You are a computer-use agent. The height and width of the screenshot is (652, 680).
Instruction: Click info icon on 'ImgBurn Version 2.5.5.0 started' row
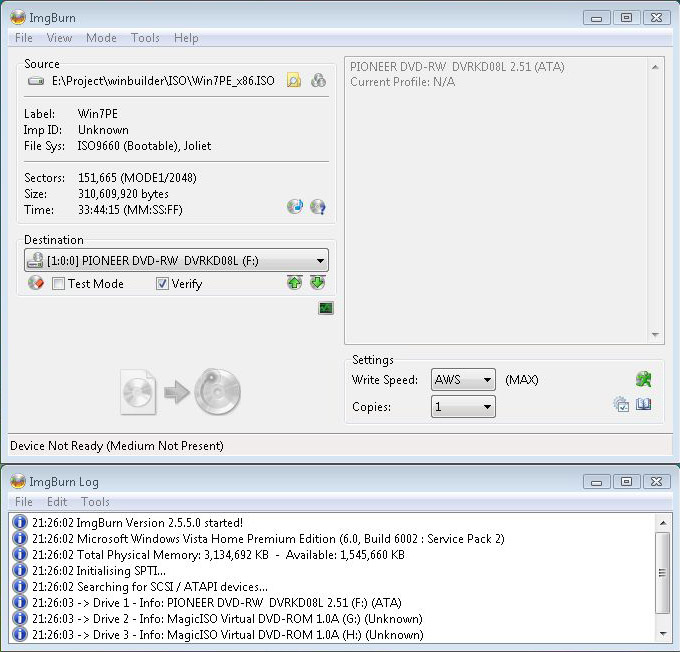(20, 522)
